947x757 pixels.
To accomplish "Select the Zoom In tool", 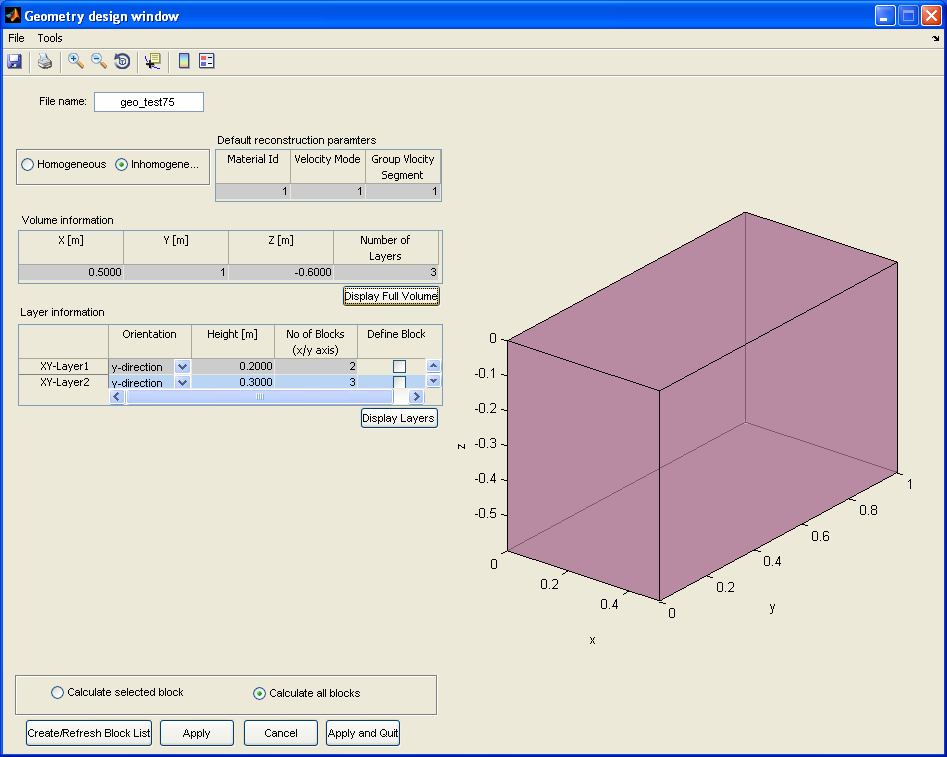I will (x=75, y=61).
